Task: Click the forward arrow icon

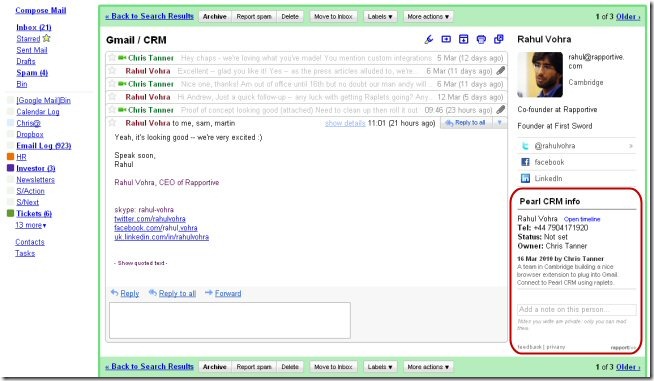Action: pos(209,293)
